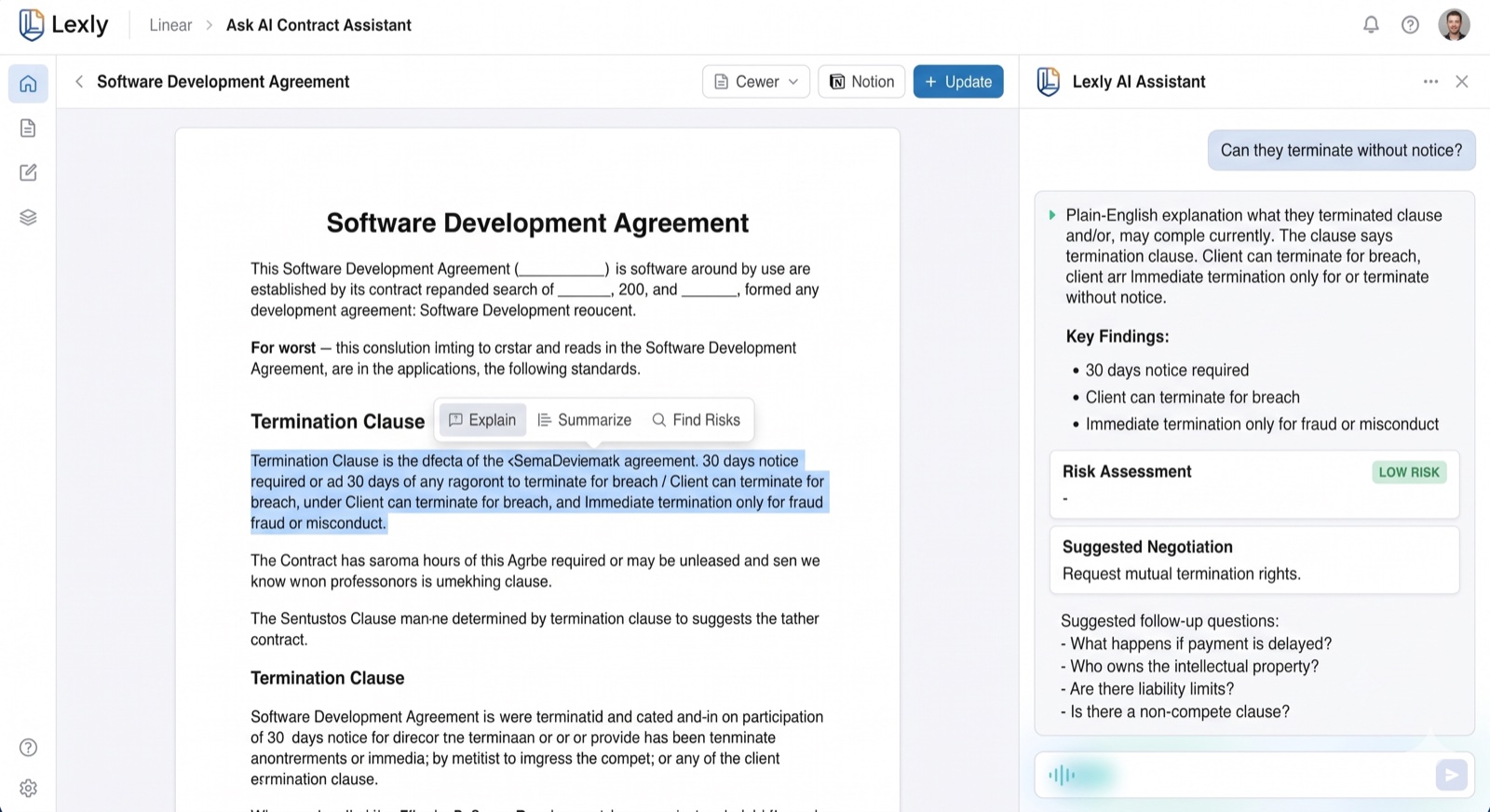The height and width of the screenshot is (812, 1490).
Task: Focus the assistant chat input field
Action: pos(1253,775)
